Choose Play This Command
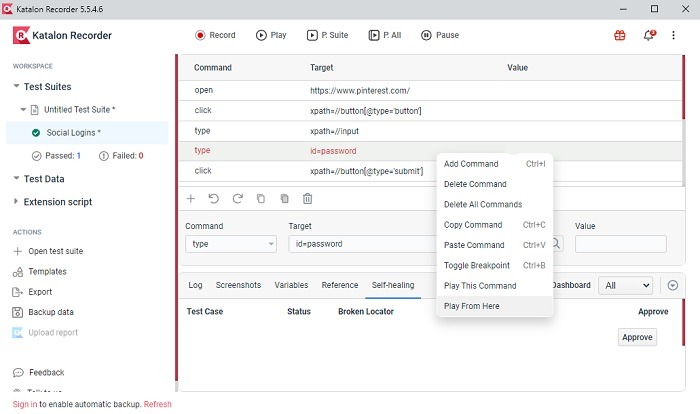The height and width of the screenshot is (414, 700). click(x=494, y=286)
